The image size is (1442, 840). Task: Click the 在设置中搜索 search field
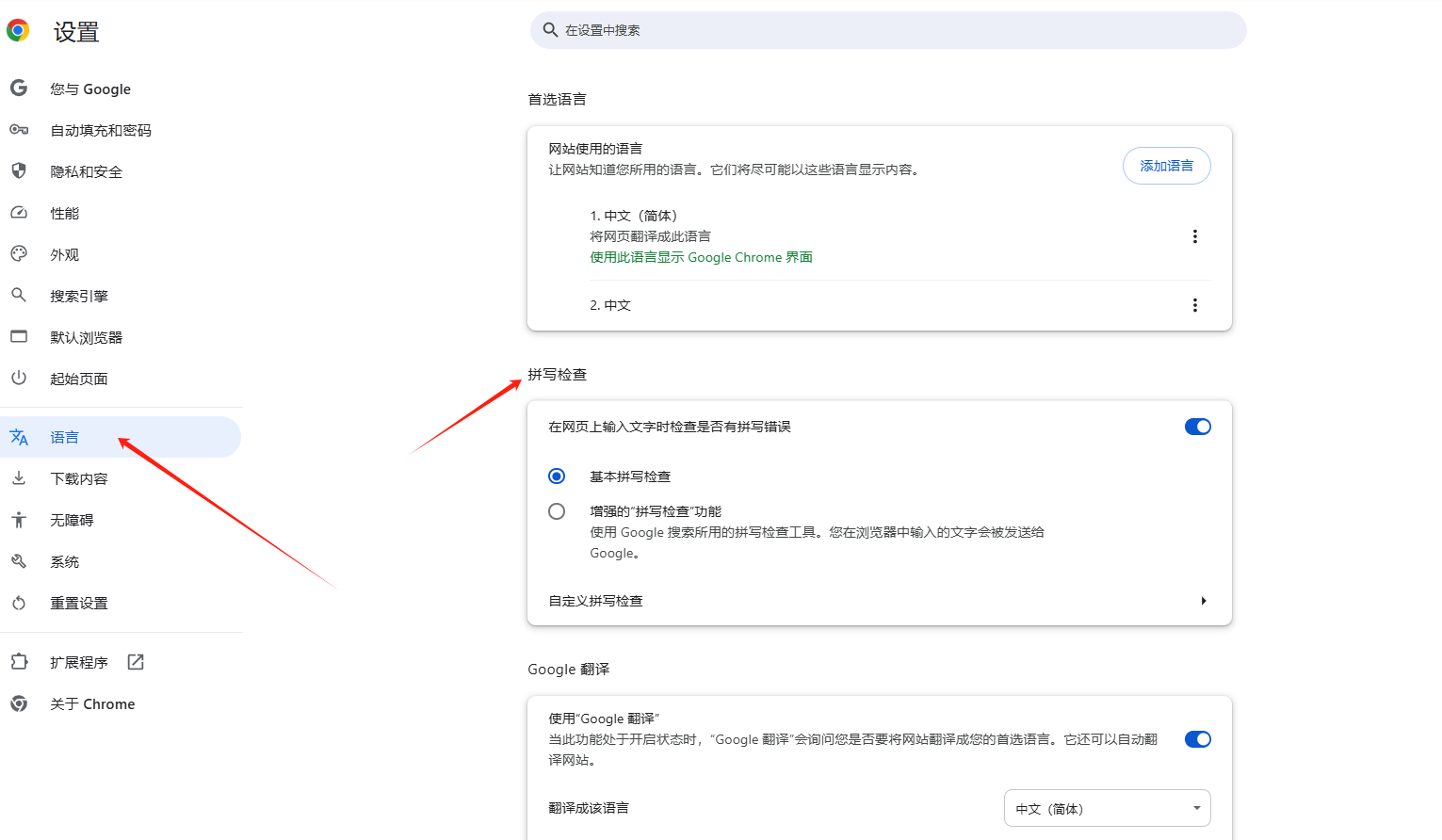pyautogui.click(x=888, y=30)
